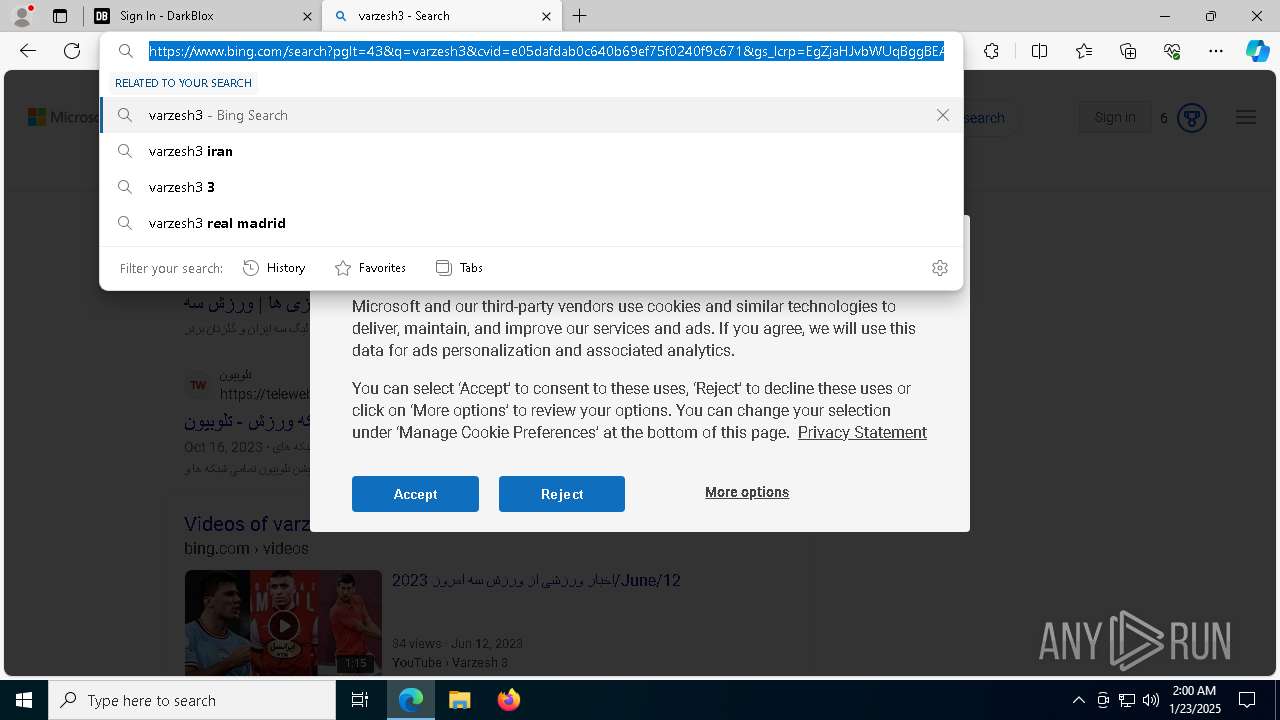Switch to Sign In - DarkBlox tab

pyautogui.click(x=202, y=16)
